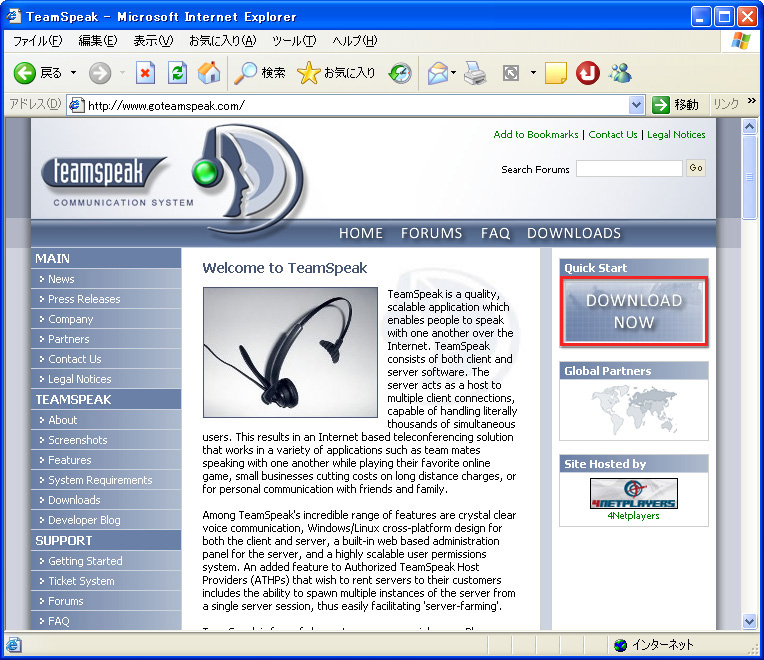Screen dimensions: 764x660
Task: Click the page icon in the status bar
Action: tap(13, 645)
